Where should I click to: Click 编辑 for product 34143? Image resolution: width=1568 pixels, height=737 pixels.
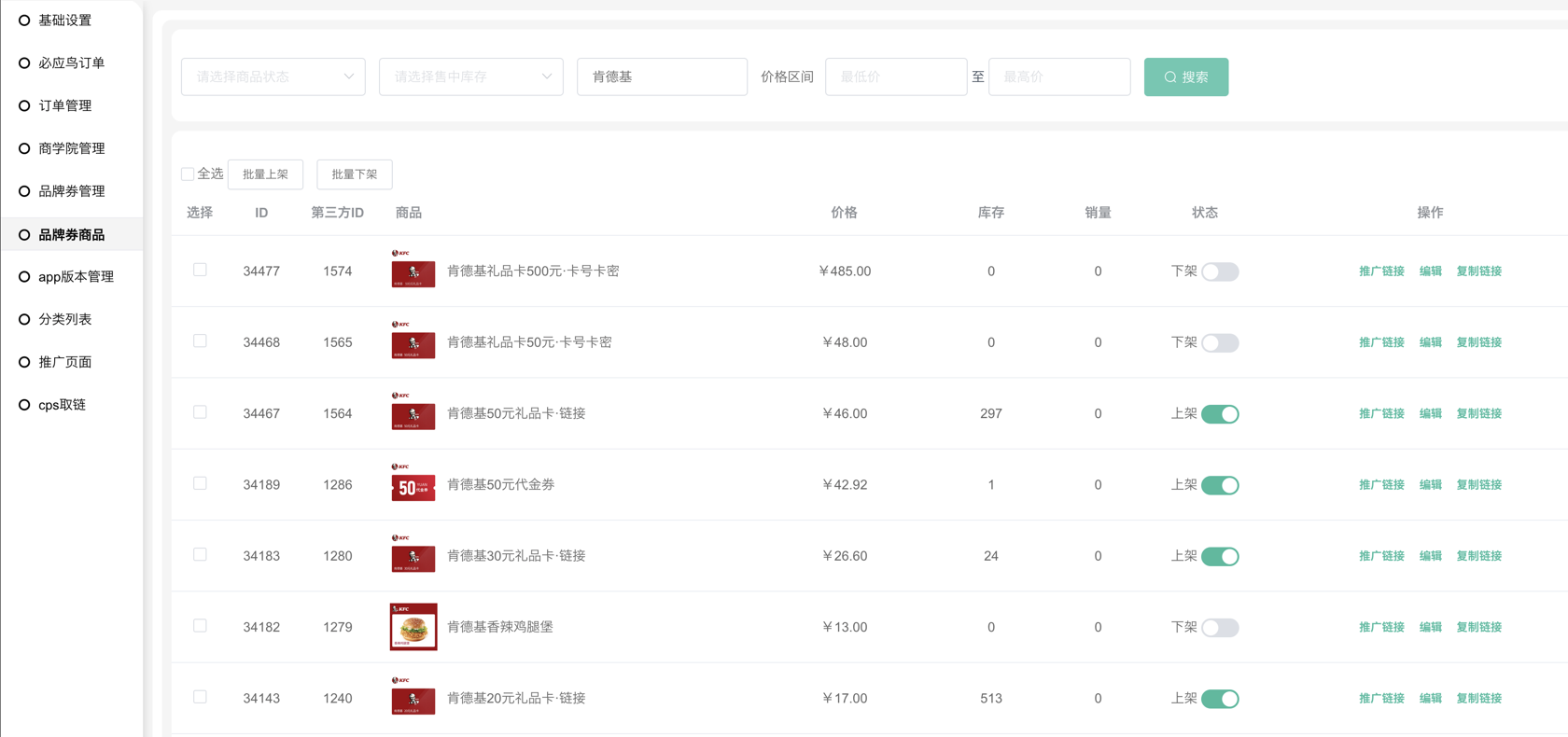coord(1431,699)
